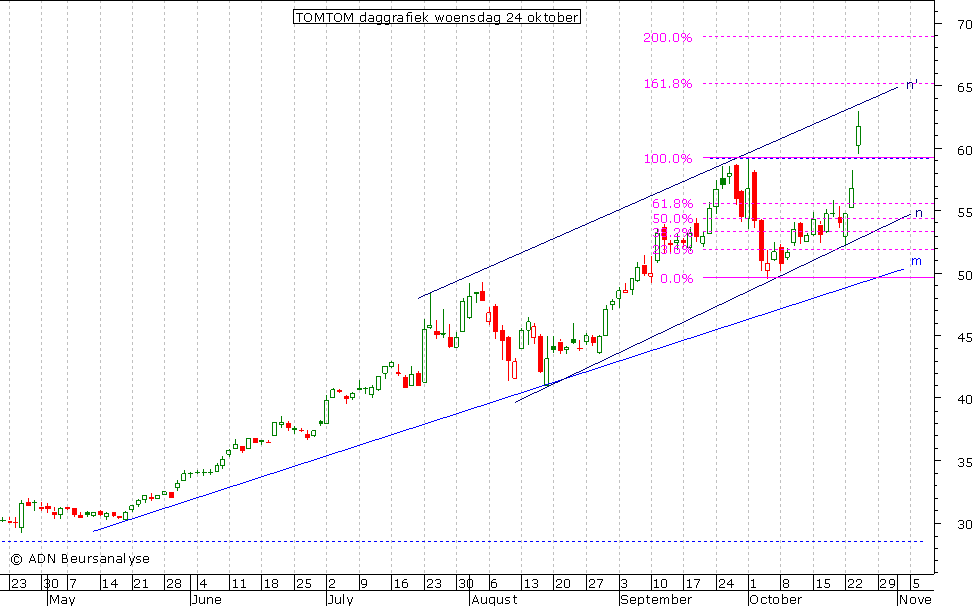Click price axis value 45
The image size is (975, 606).
964,337
